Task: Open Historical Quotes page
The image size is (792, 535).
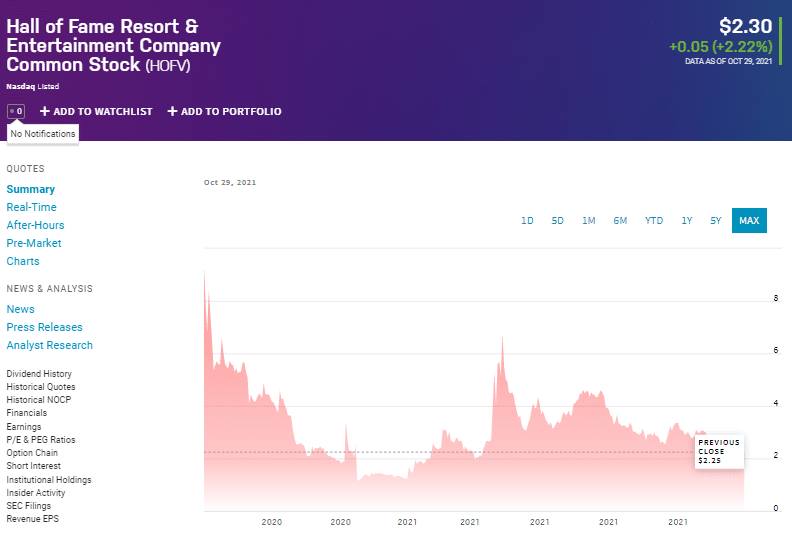Action: [41, 387]
